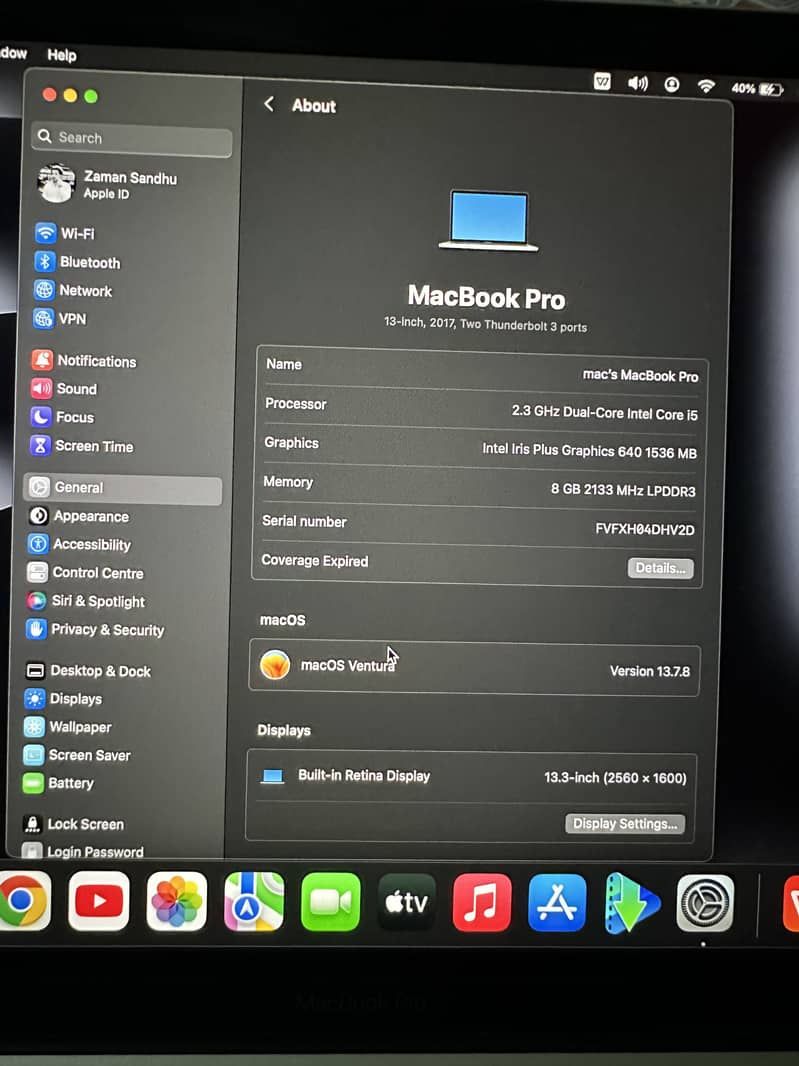Image resolution: width=799 pixels, height=1066 pixels.
Task: Launch Google Chrome from the Dock
Action: 23,901
